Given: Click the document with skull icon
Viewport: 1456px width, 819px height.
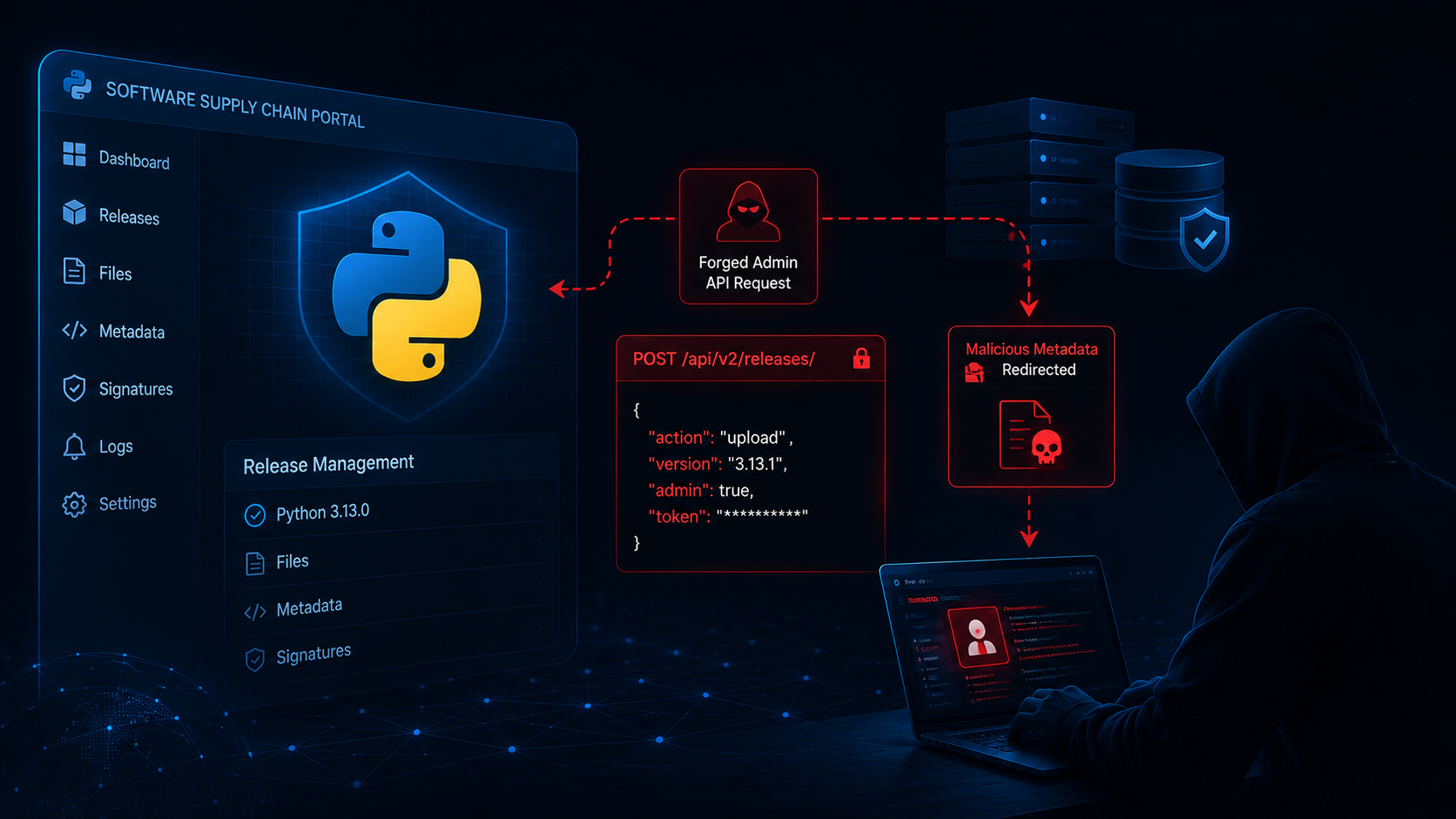Looking at the screenshot, I should (1030, 434).
